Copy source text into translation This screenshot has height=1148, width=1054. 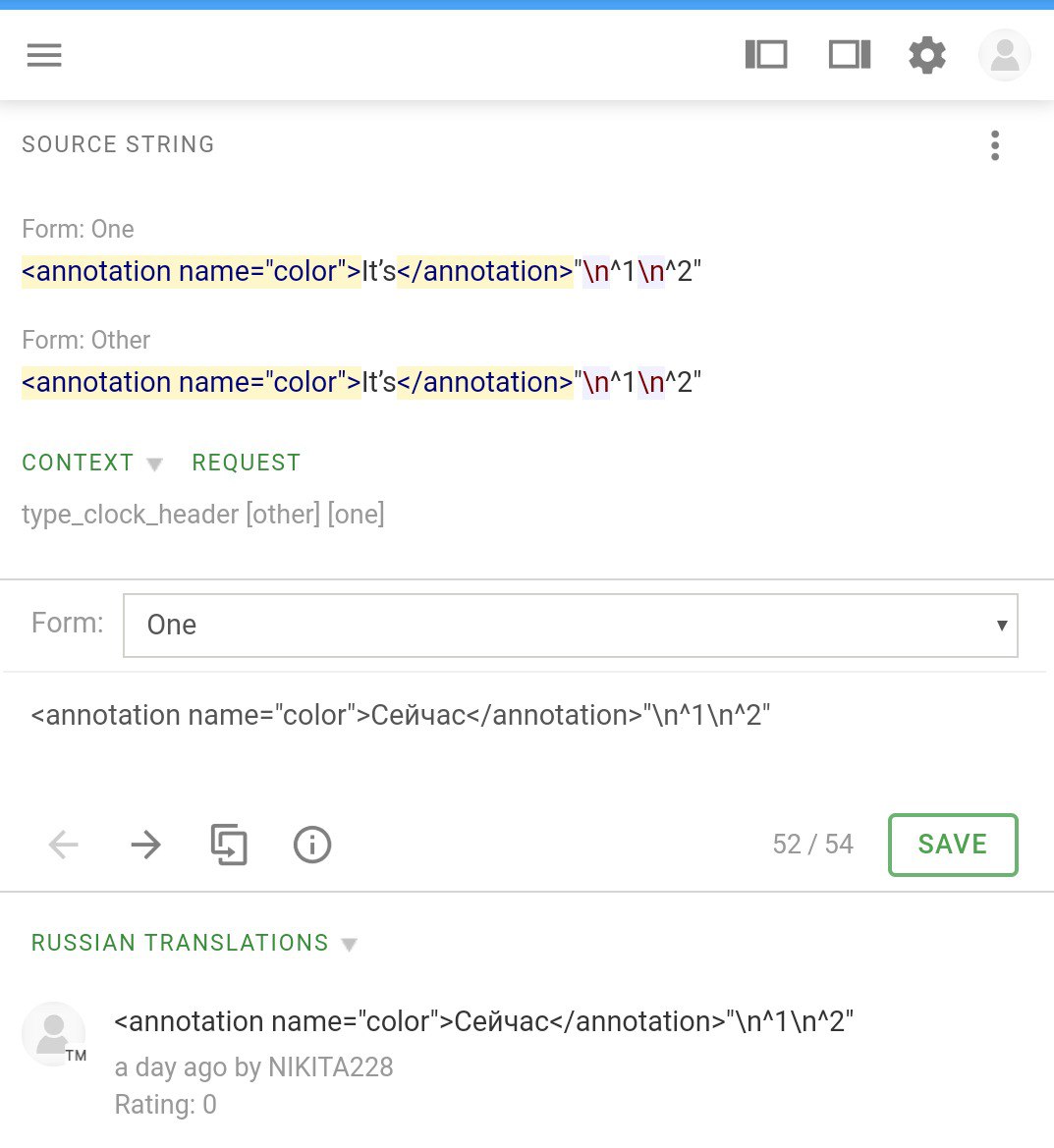(x=229, y=845)
